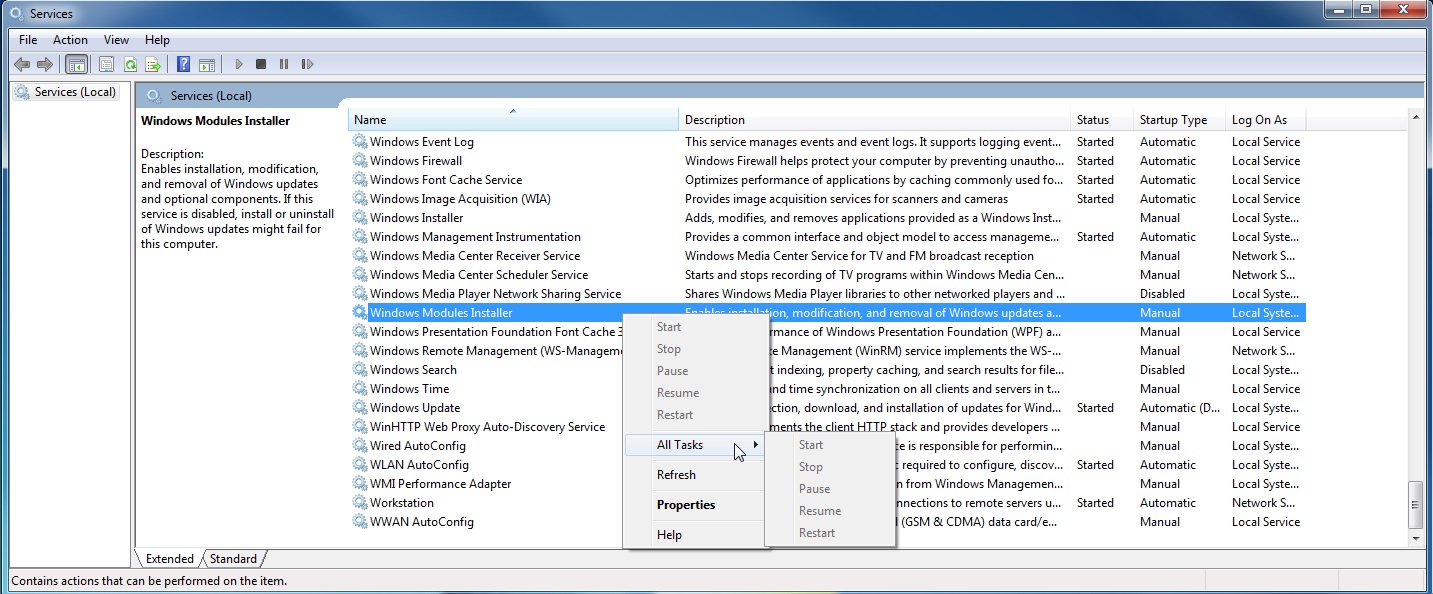Click the vertical scrollbar down arrow
This screenshot has width=1433, height=594.
tap(1415, 538)
